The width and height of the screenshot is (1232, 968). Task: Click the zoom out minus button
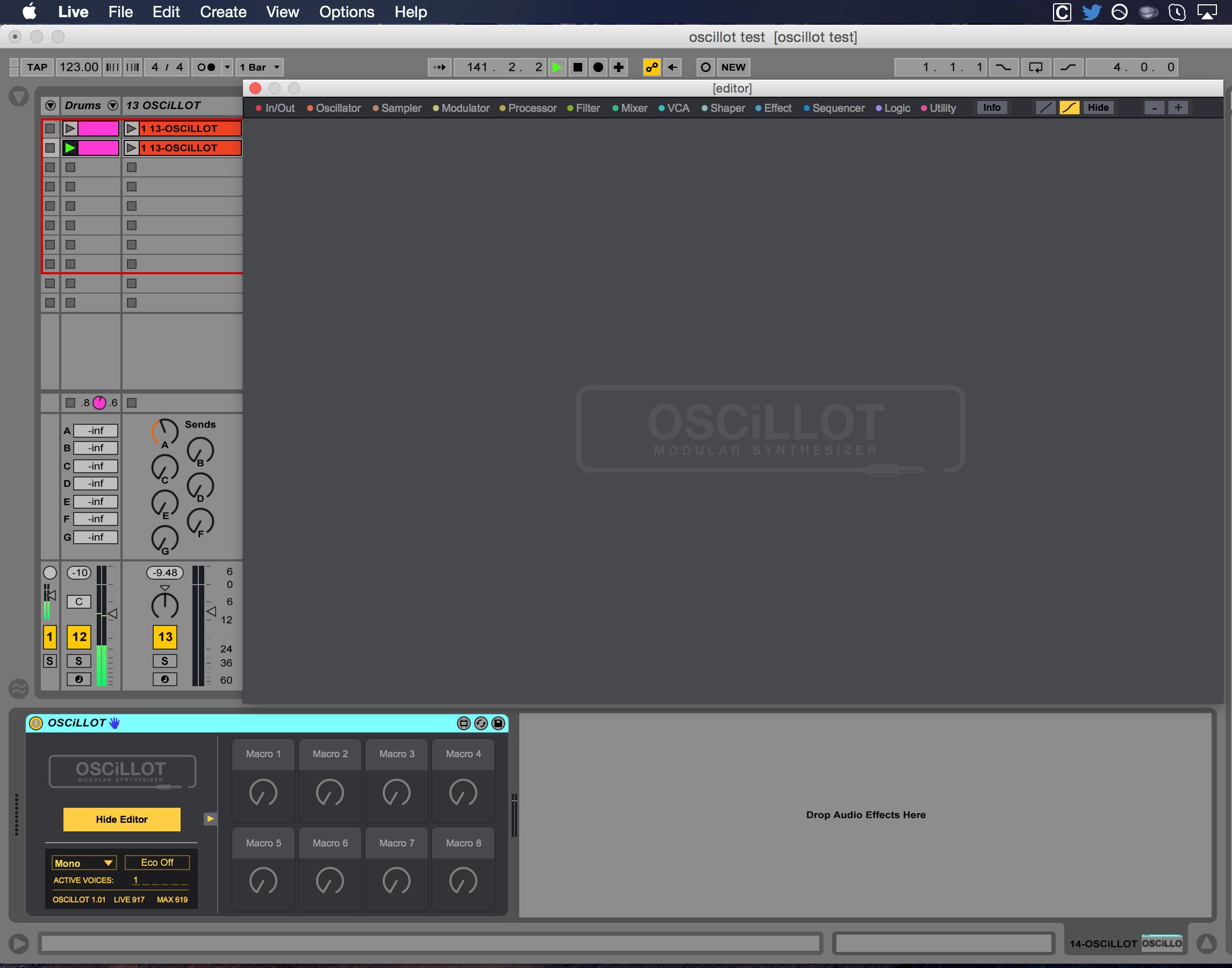pos(1154,108)
